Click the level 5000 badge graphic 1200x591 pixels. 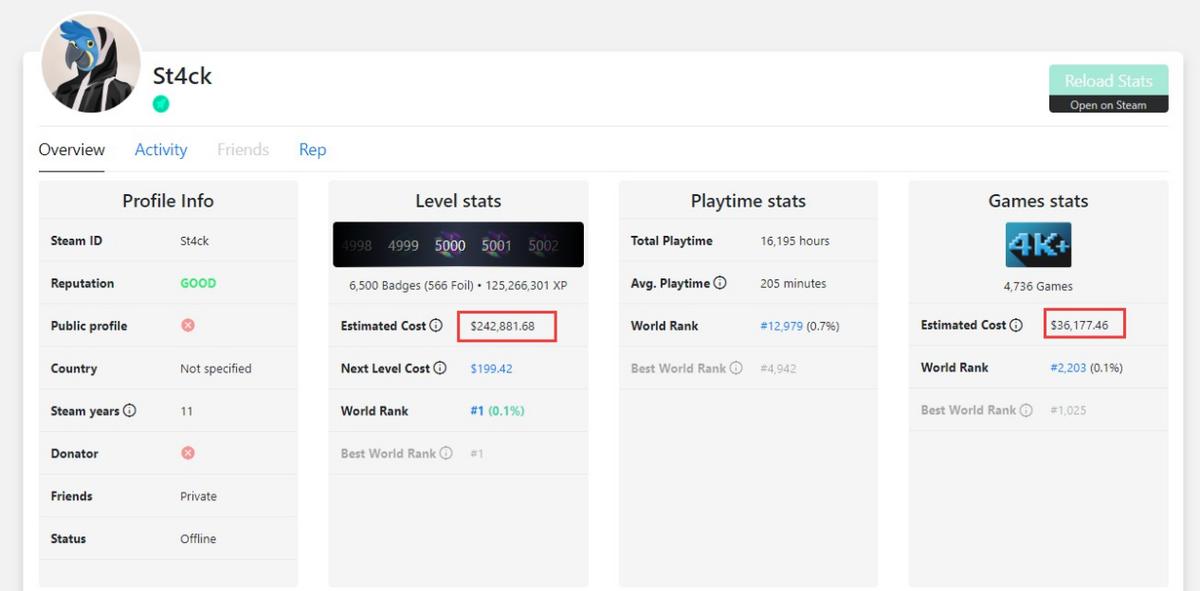(449, 244)
